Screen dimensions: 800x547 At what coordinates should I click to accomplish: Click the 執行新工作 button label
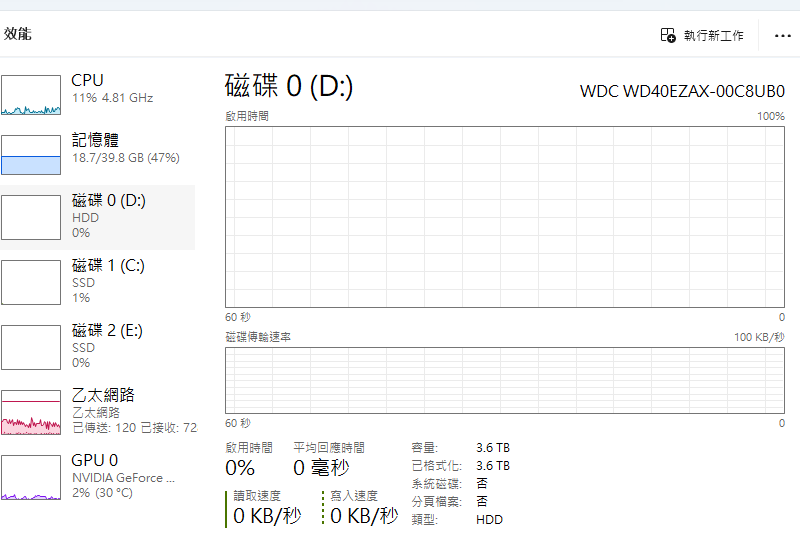pyautogui.click(x=713, y=36)
